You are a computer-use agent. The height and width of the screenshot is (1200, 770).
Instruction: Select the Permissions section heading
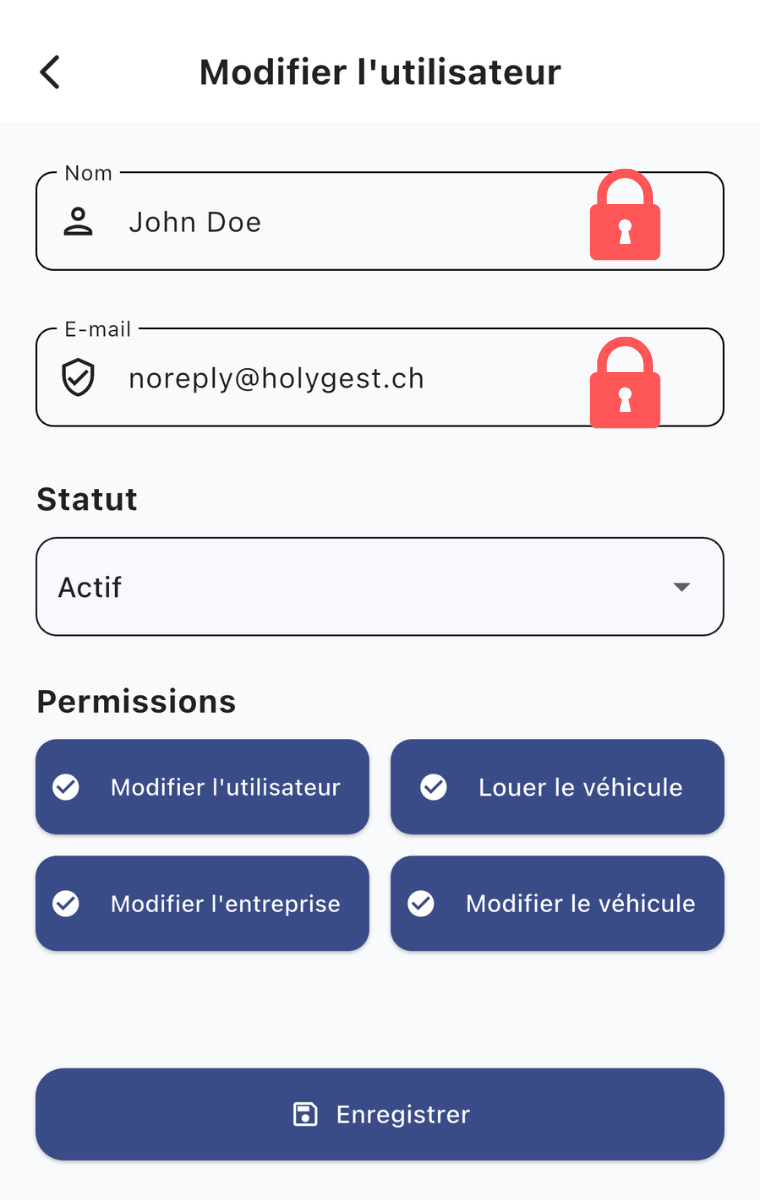click(136, 701)
